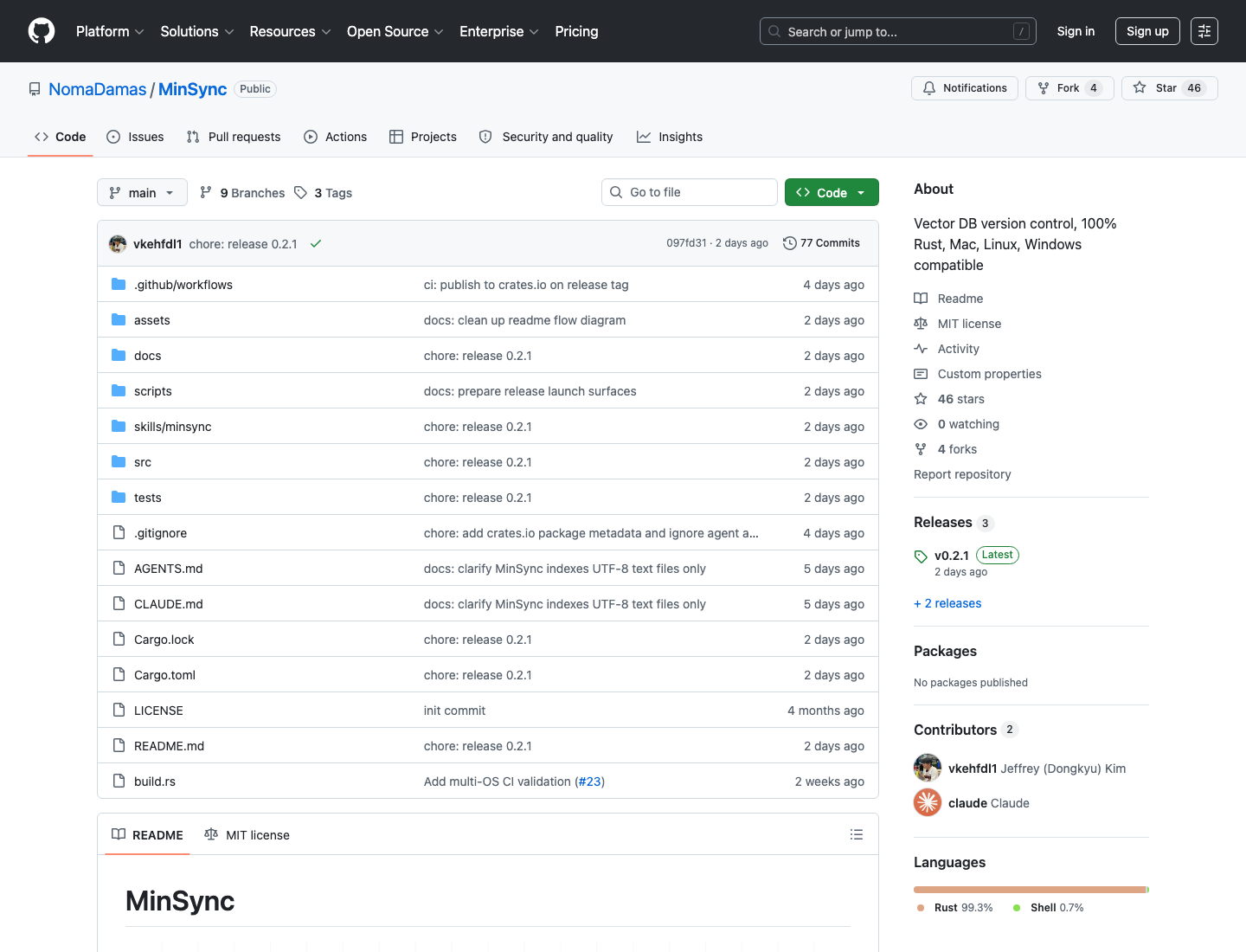The height and width of the screenshot is (952, 1246).
Task: Expand the Open Source menu
Action: tap(395, 31)
